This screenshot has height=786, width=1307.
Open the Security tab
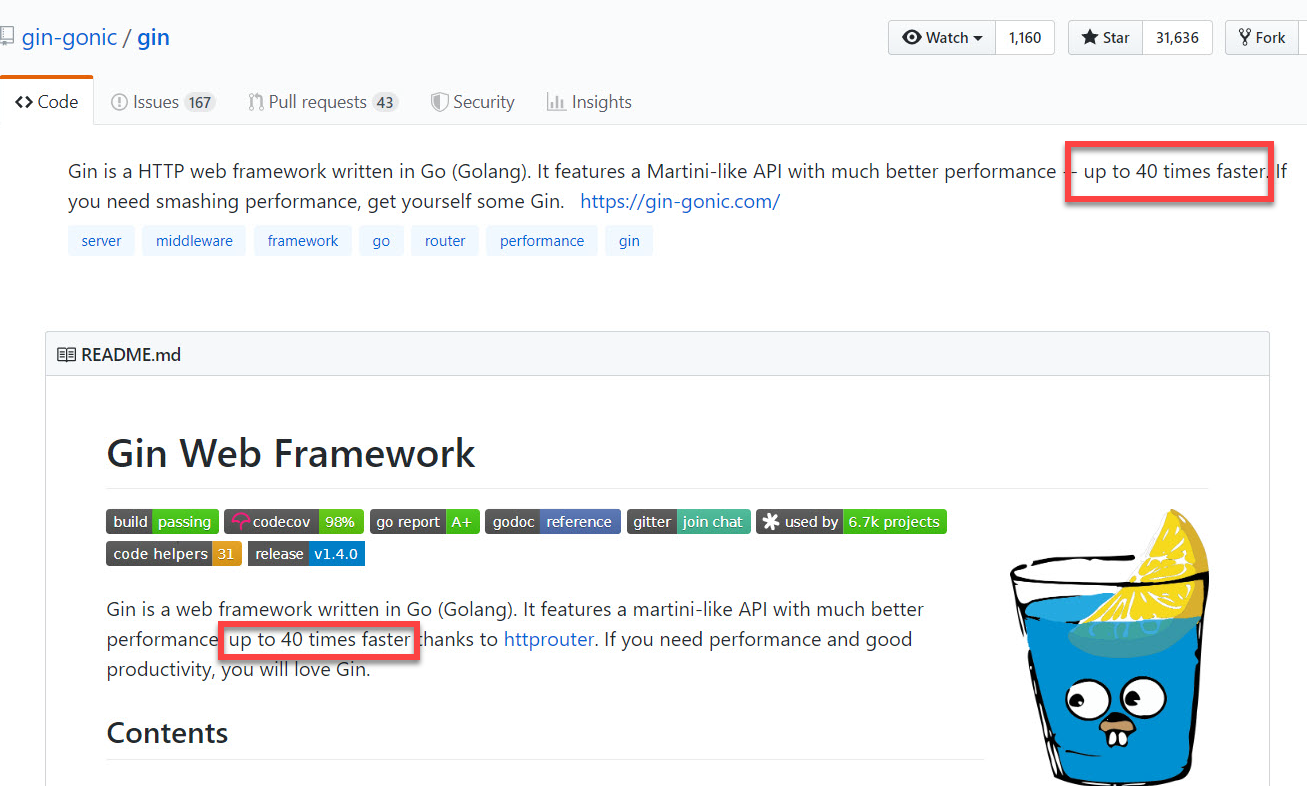[x=472, y=101]
